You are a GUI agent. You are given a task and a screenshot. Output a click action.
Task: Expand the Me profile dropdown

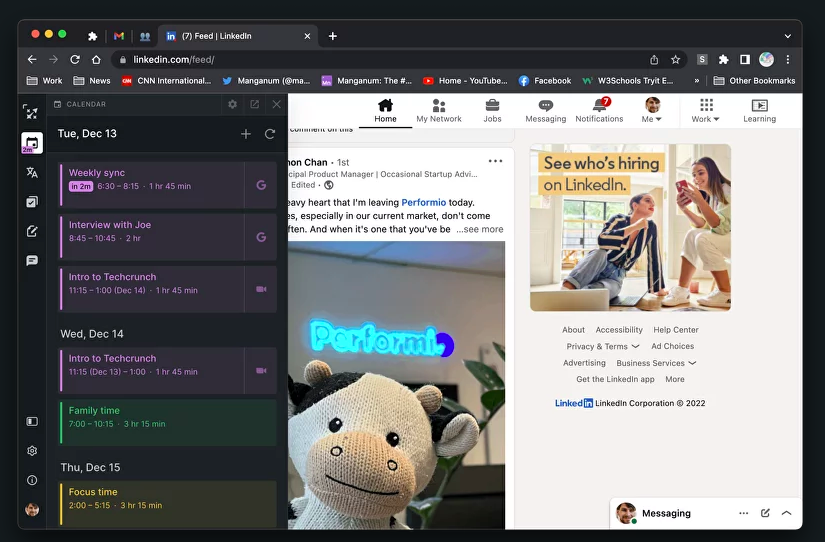[x=652, y=111]
